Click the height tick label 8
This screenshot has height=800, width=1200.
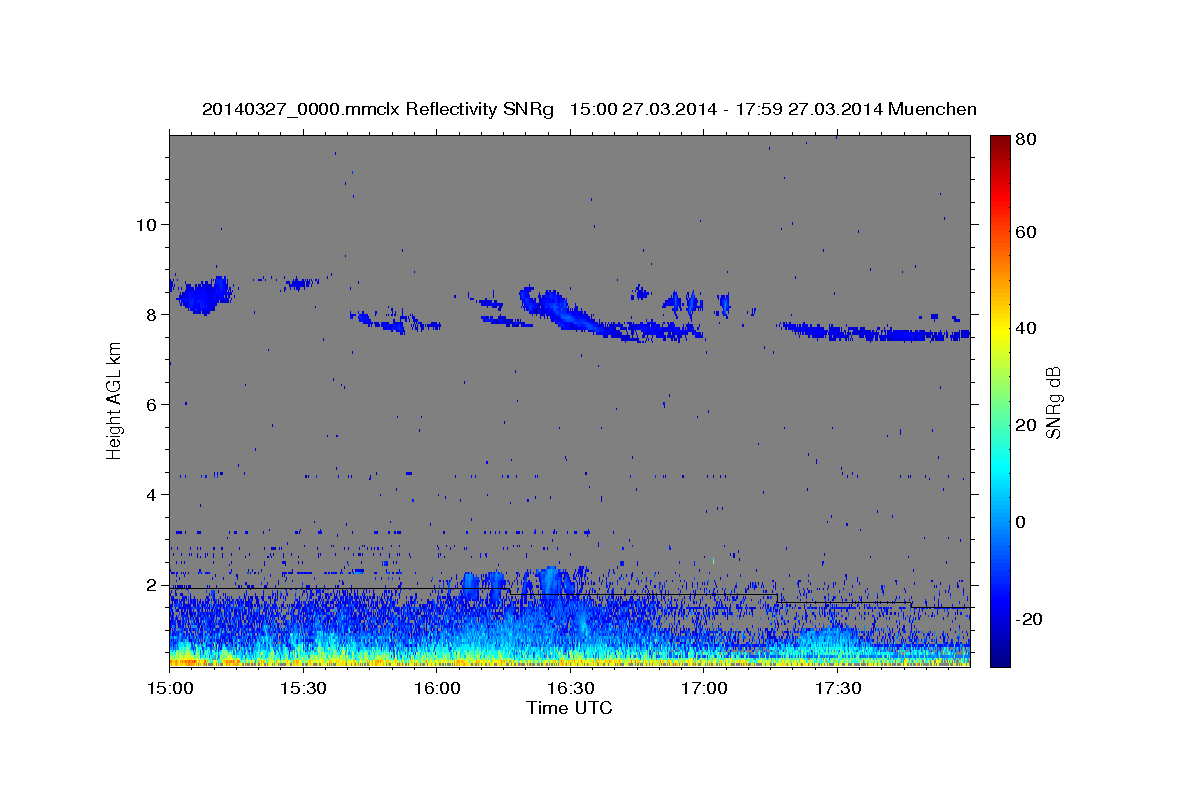pyautogui.click(x=152, y=314)
